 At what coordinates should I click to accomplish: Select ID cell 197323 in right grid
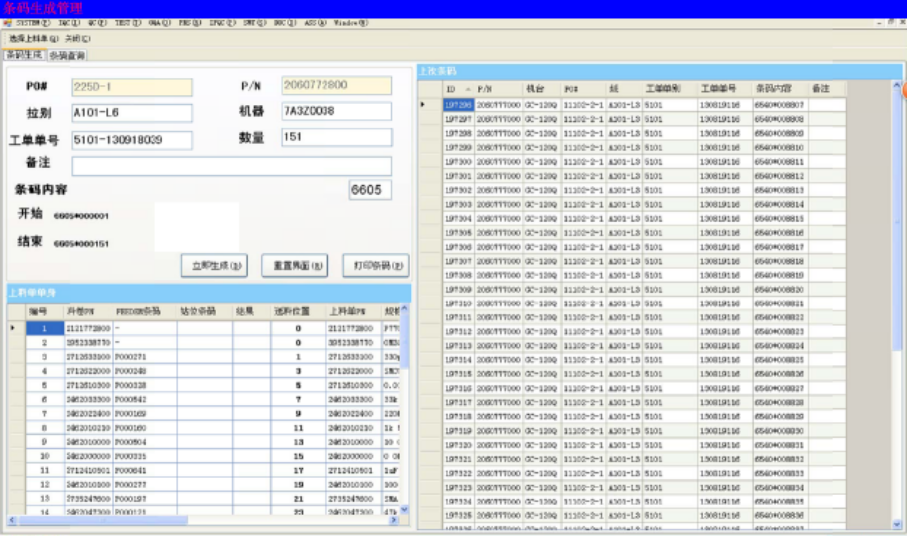[459, 487]
